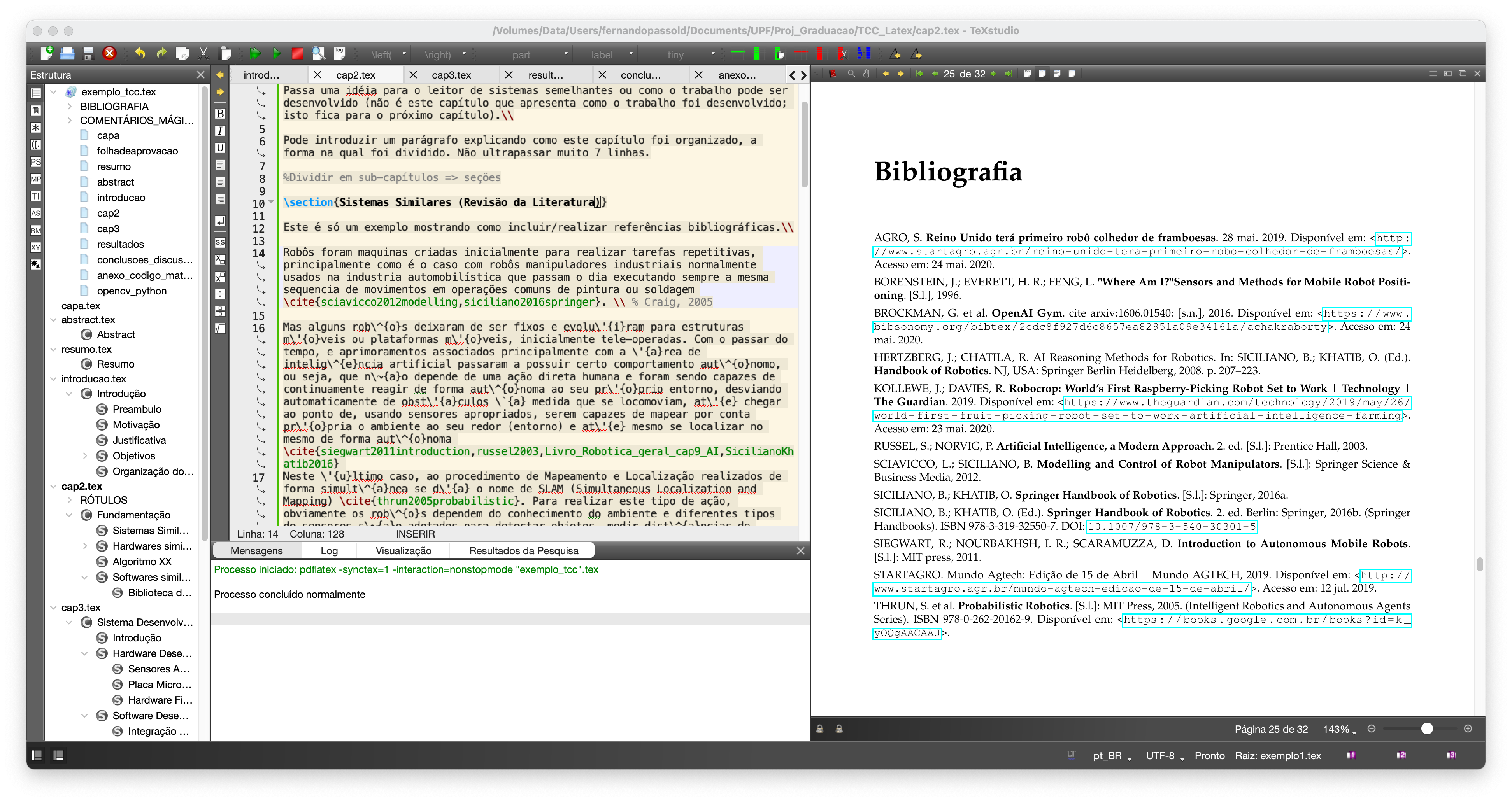The image size is (1512, 802).
Task: Open the TI (TikZ) symbols panel
Action: point(36,196)
